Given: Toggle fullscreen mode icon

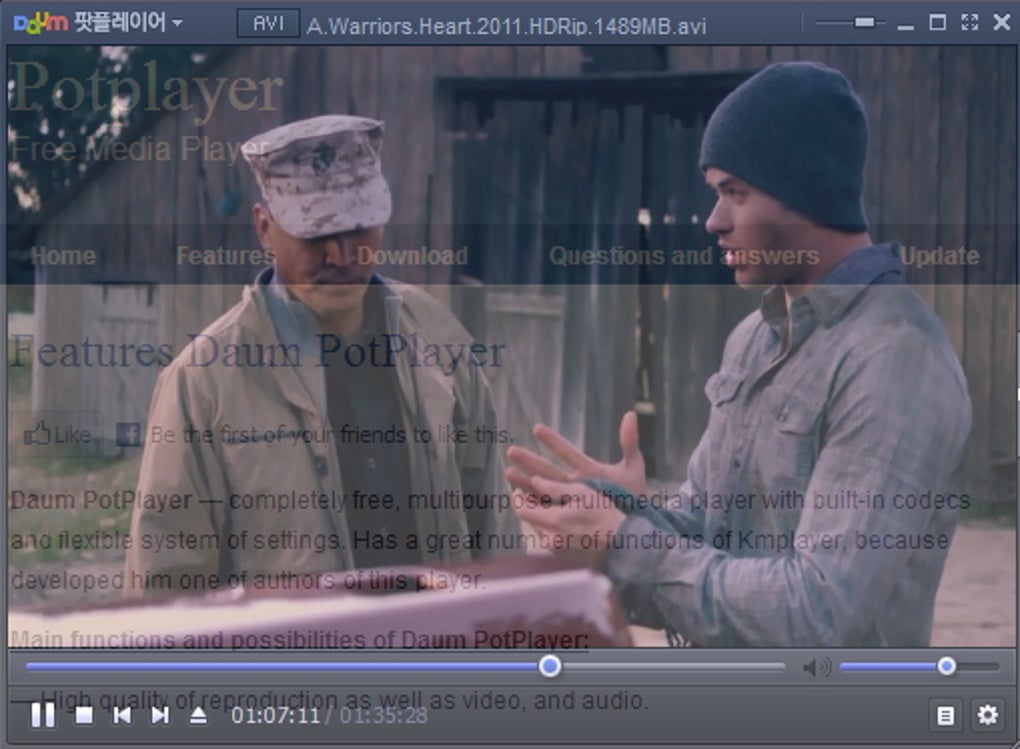Looking at the screenshot, I should 969,23.
